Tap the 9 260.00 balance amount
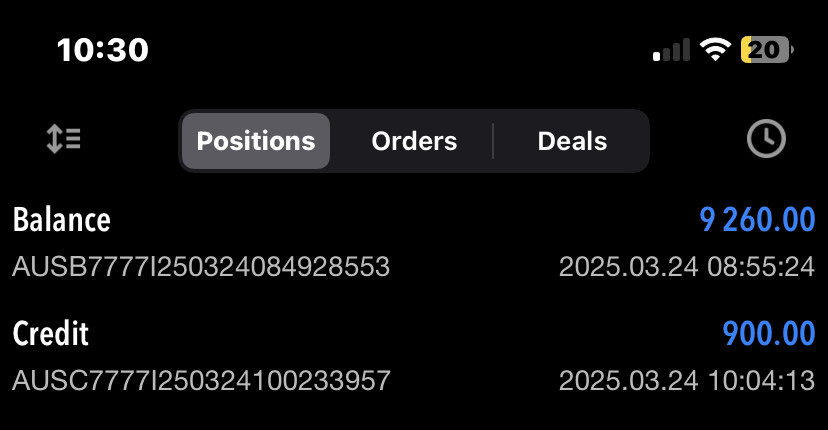Viewport: 828px width, 430px height. tap(757, 220)
